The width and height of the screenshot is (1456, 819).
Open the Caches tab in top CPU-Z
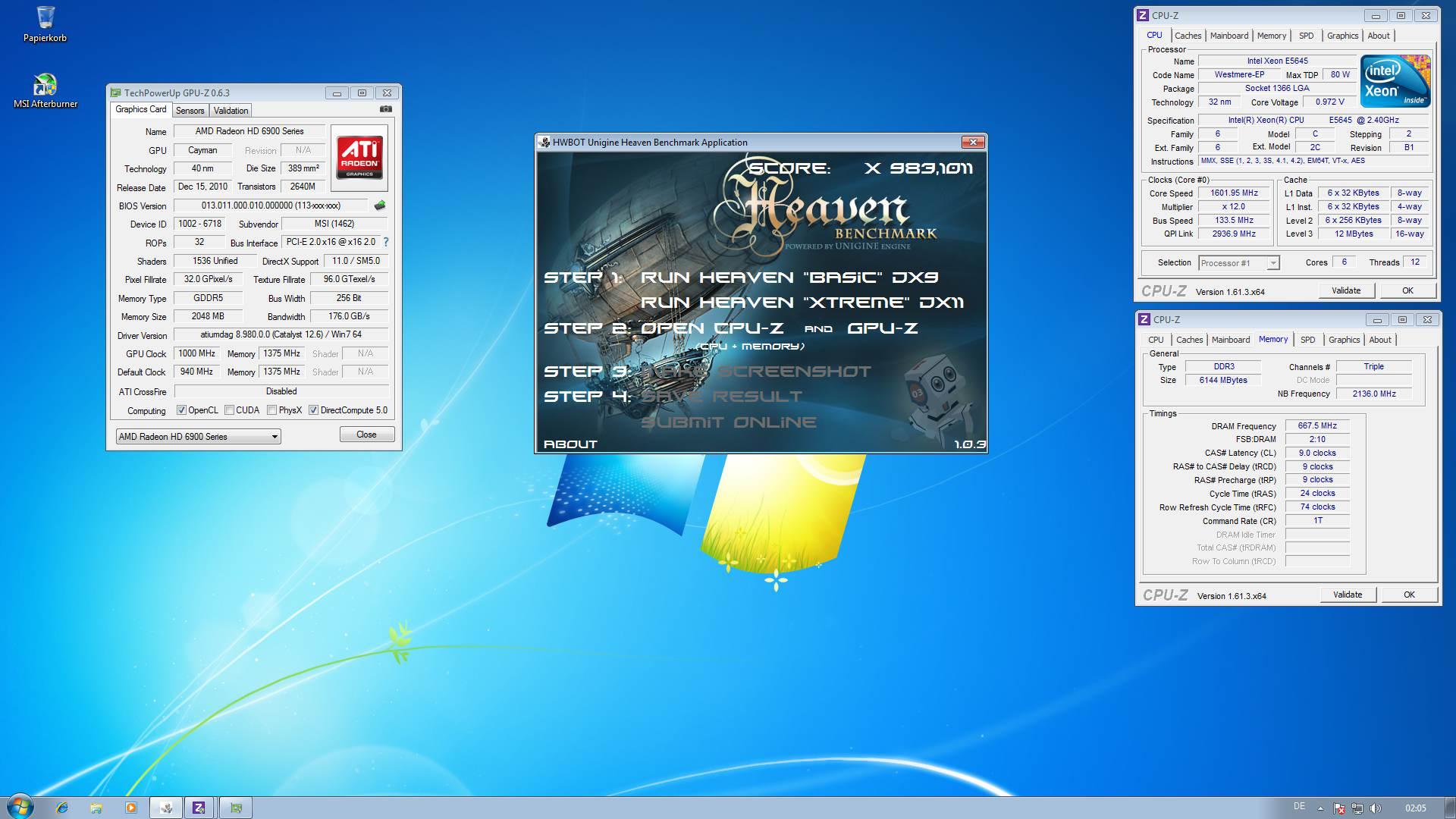coord(1188,36)
